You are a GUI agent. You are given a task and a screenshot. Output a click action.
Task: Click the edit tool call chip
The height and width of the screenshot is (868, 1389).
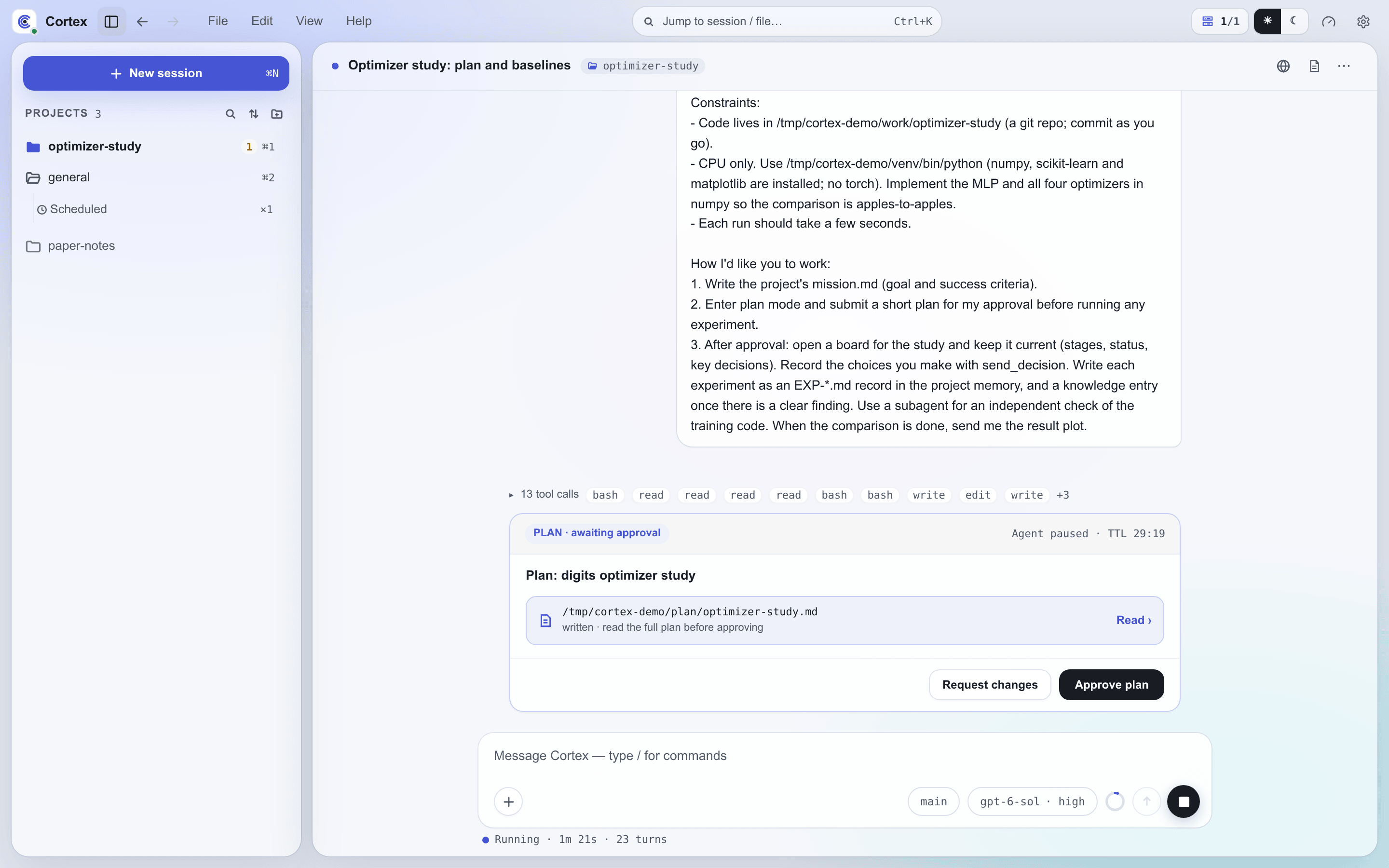click(x=978, y=495)
